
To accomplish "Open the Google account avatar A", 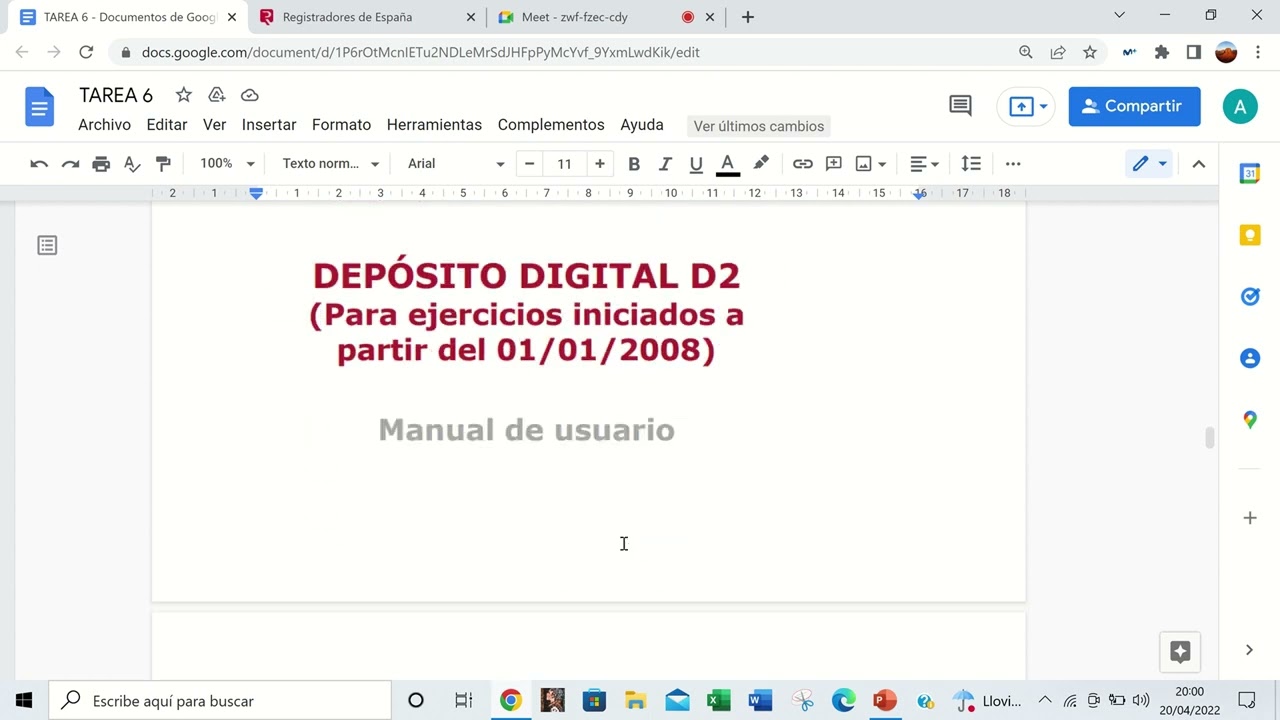I will pyautogui.click(x=1240, y=107).
